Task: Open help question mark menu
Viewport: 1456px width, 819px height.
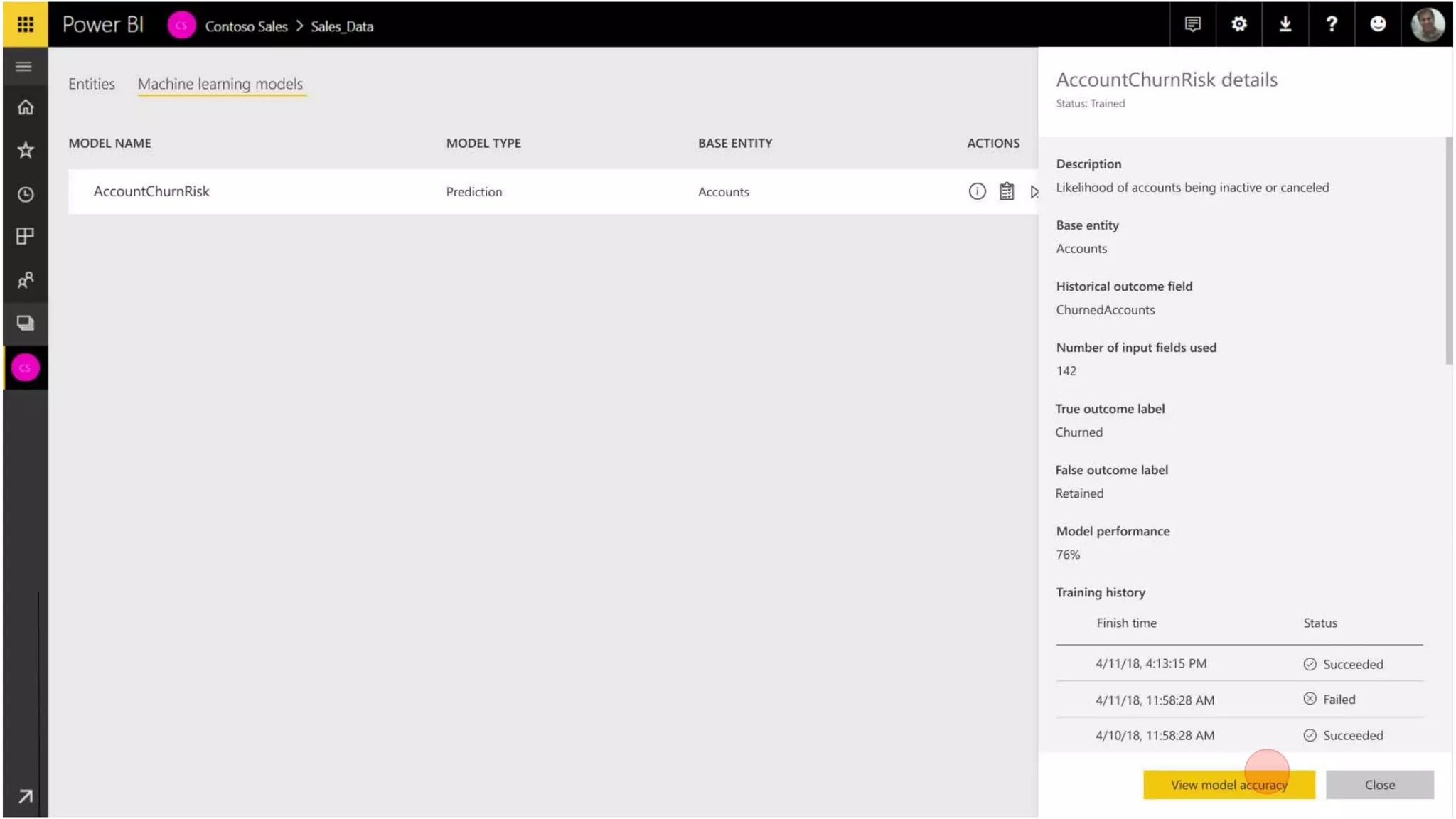Action: point(1331,24)
